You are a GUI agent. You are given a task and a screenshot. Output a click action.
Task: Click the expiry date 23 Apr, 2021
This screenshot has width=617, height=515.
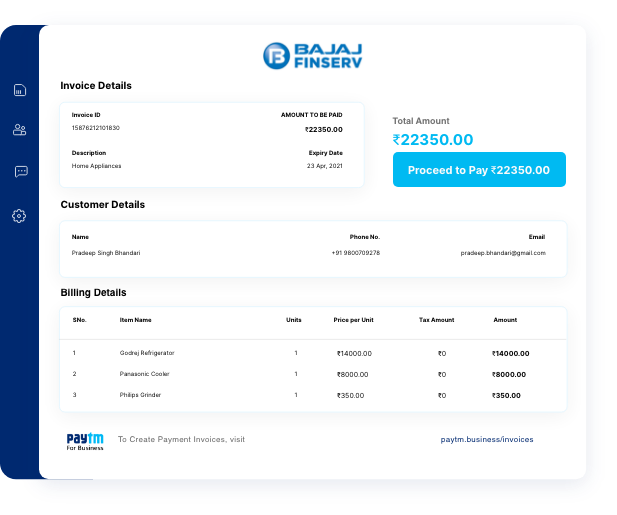tap(324, 165)
